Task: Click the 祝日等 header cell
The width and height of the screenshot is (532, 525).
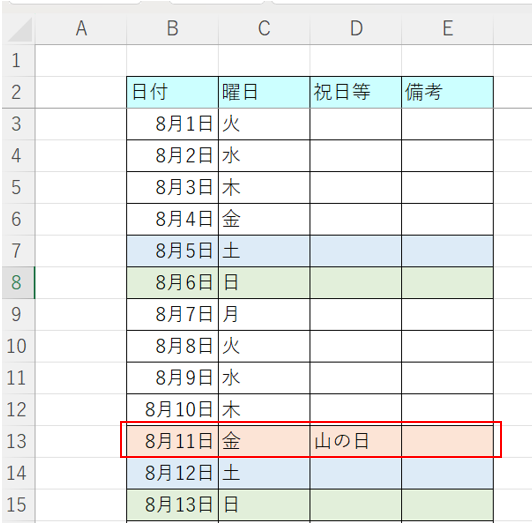Action: pyautogui.click(x=356, y=93)
